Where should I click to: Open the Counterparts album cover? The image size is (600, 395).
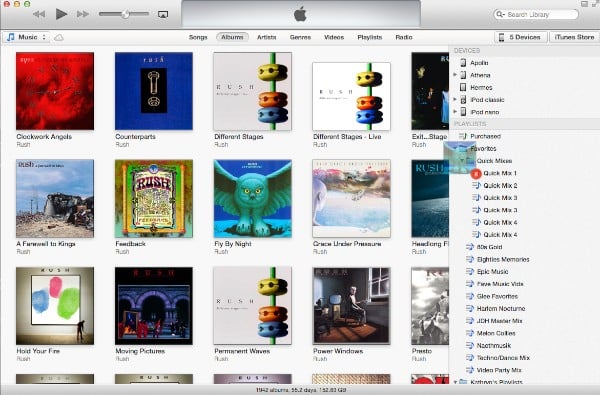(154, 91)
